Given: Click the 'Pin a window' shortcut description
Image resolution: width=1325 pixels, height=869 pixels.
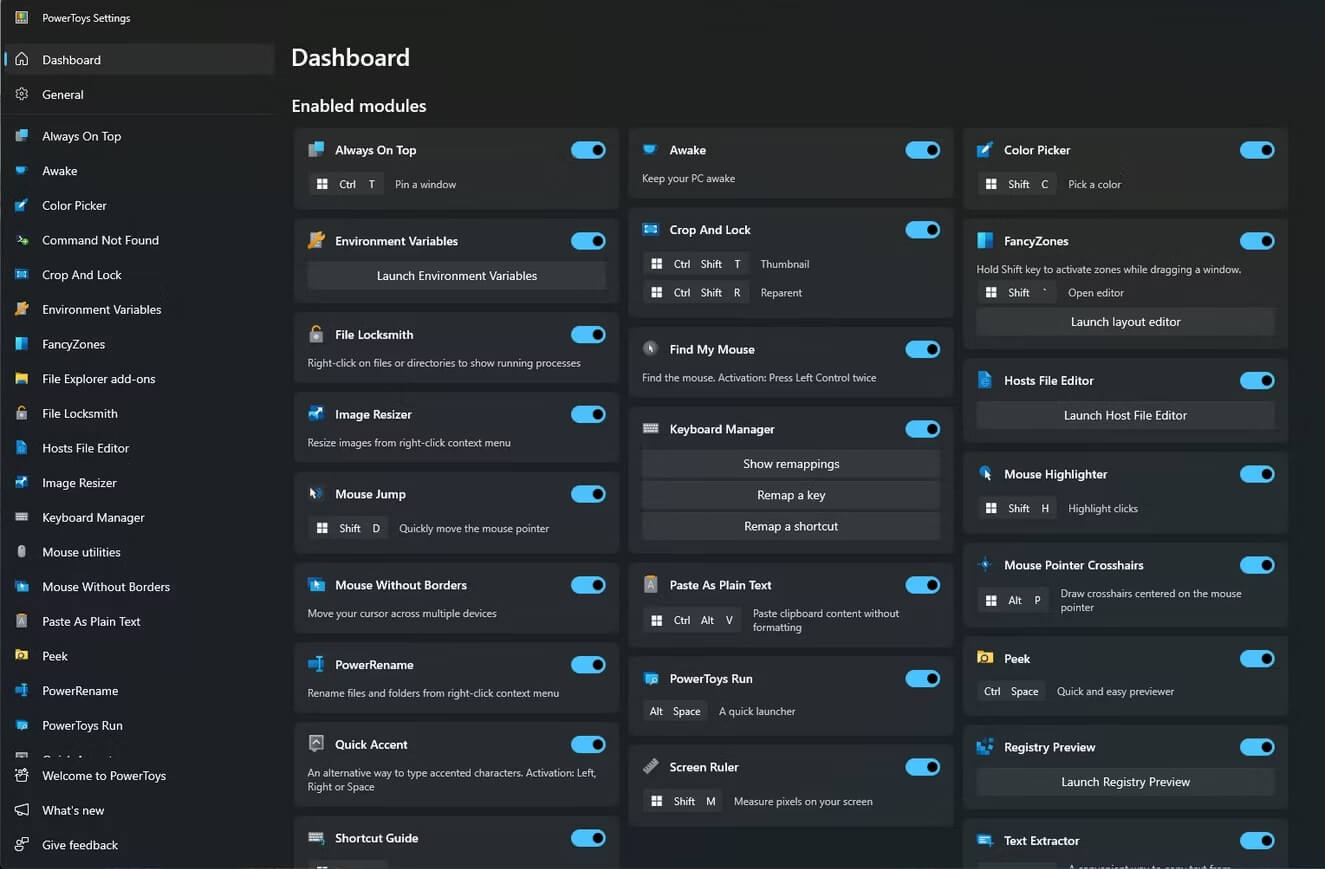Looking at the screenshot, I should [425, 185].
